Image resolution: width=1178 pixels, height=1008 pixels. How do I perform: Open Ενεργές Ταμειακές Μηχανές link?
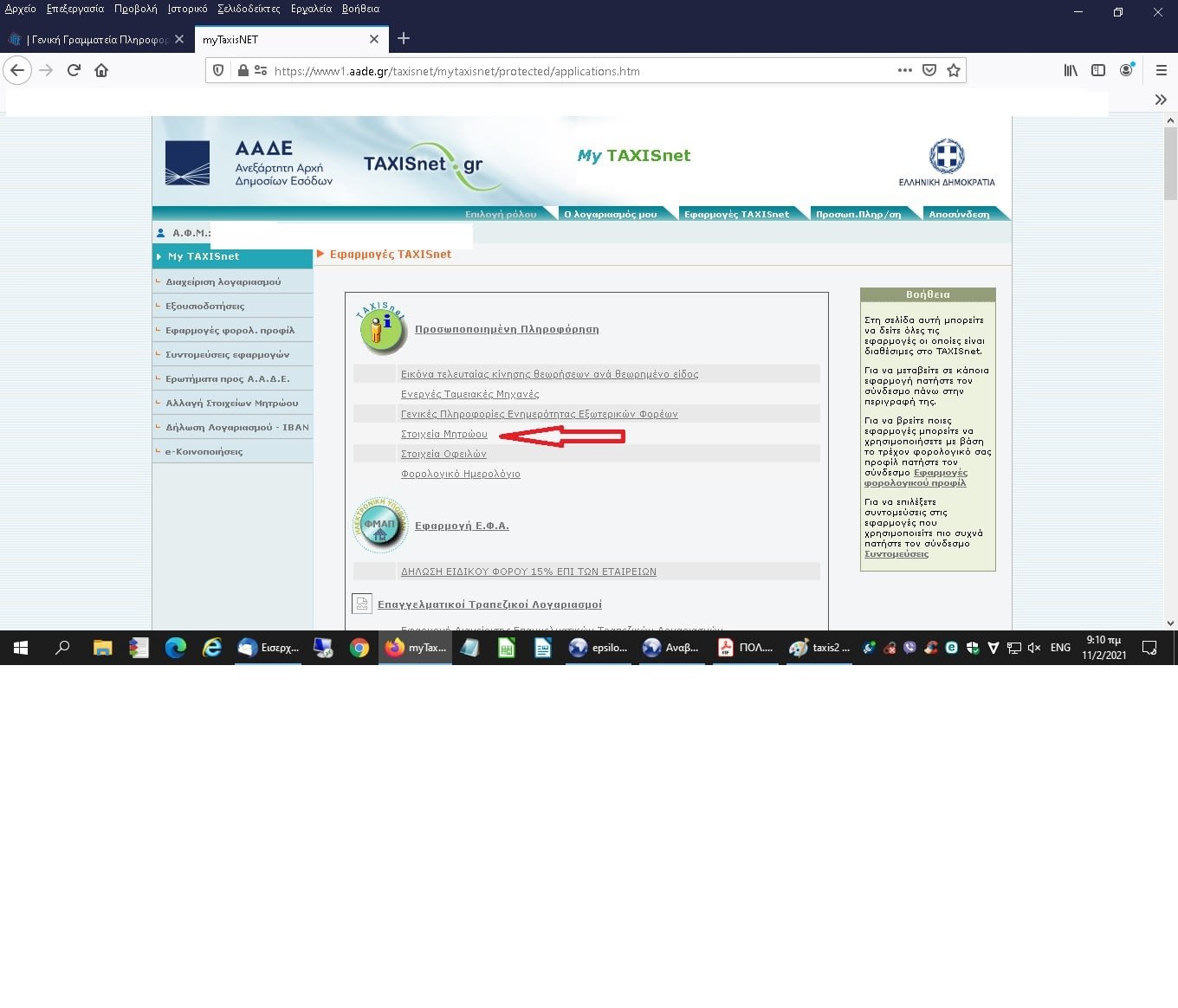[469, 394]
